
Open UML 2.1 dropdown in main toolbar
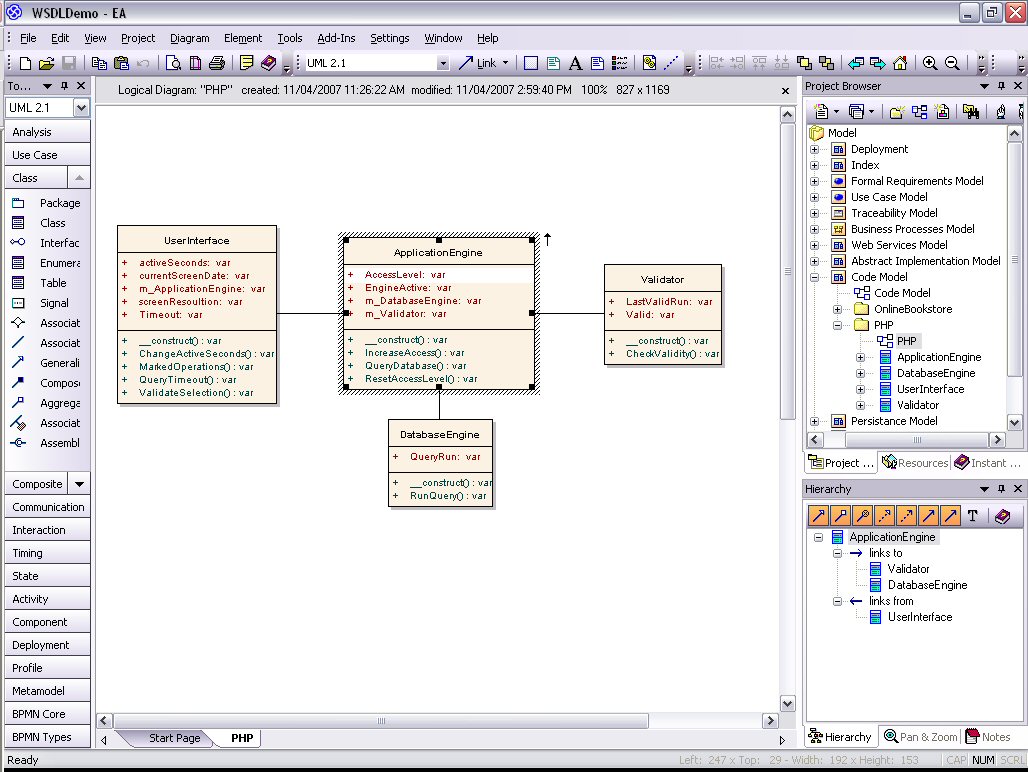coord(443,64)
